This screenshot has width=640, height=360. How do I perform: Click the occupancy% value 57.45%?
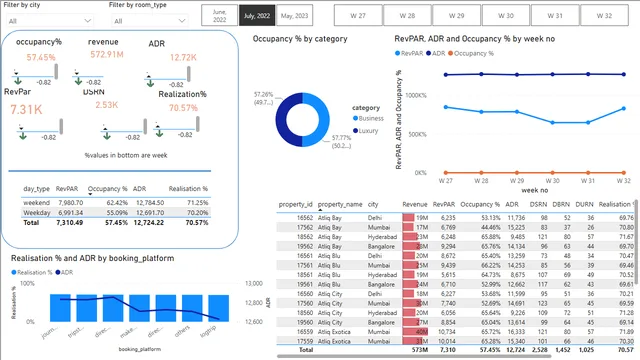41,58
